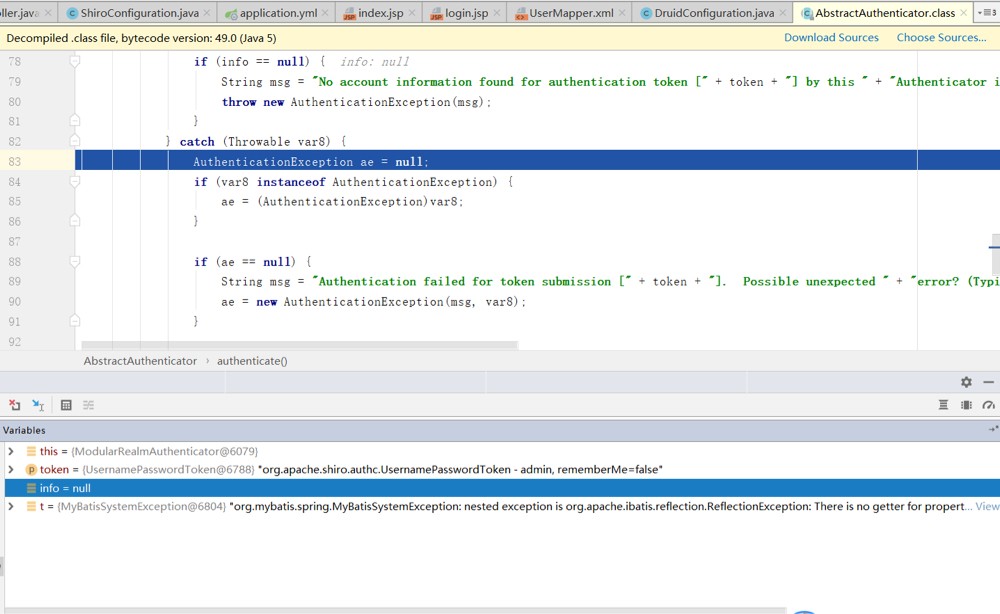The width and height of the screenshot is (1000, 614).
Task: Expand the 'this' variable node
Action: pos(11,451)
